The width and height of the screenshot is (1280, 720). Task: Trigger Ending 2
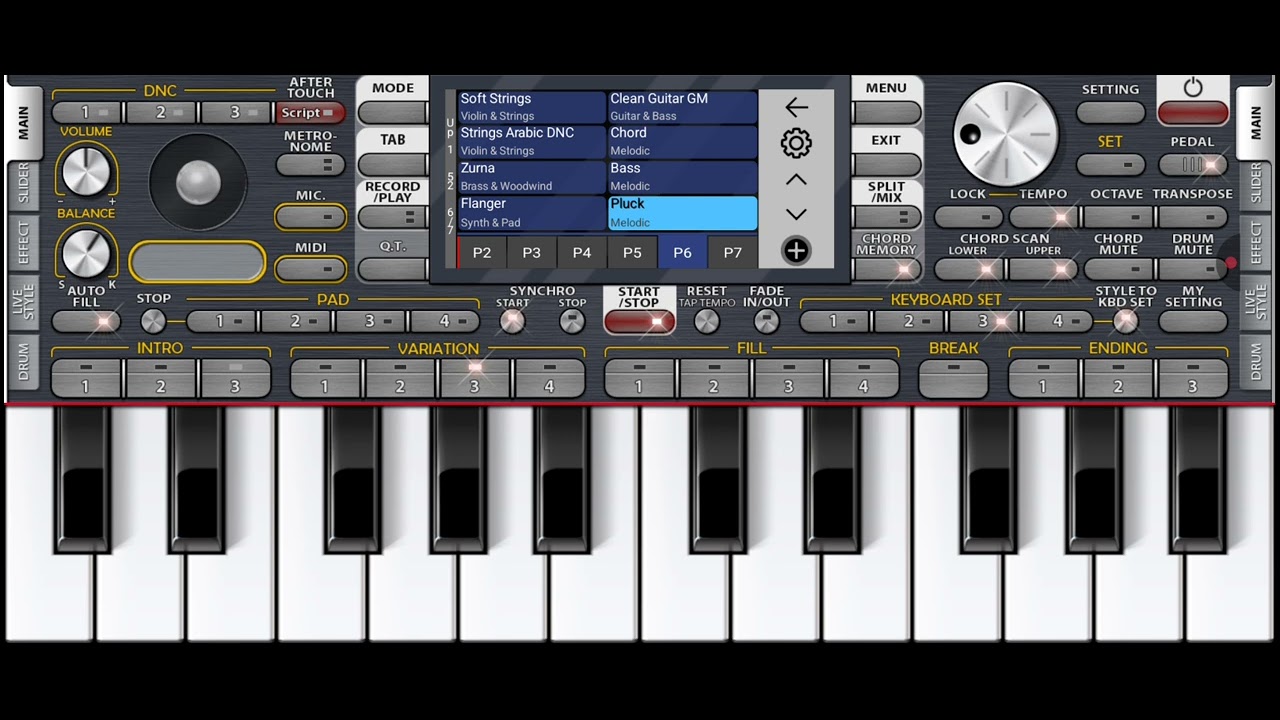[x=1118, y=378]
